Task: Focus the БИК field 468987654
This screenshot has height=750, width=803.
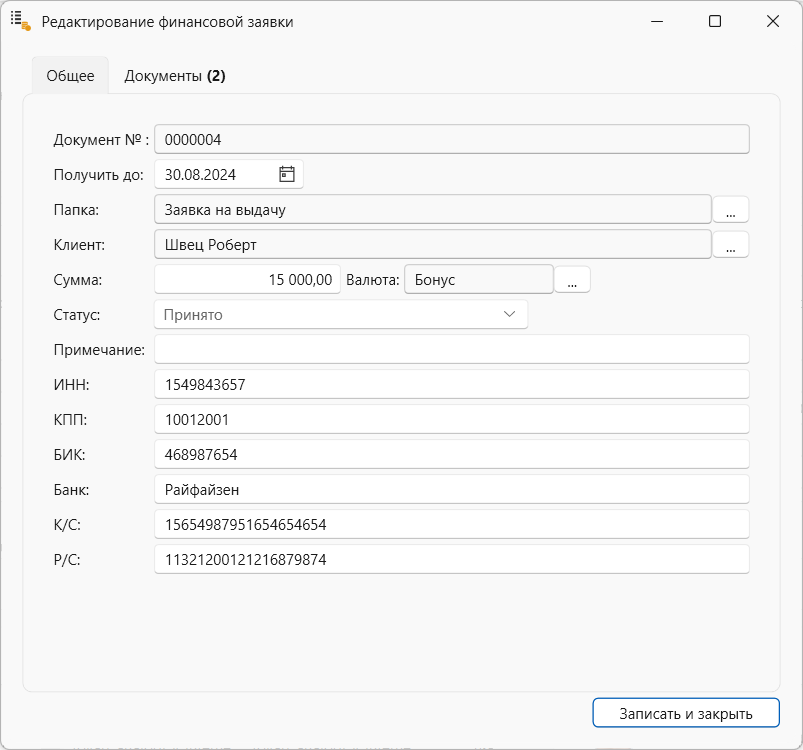Action: tap(452, 455)
